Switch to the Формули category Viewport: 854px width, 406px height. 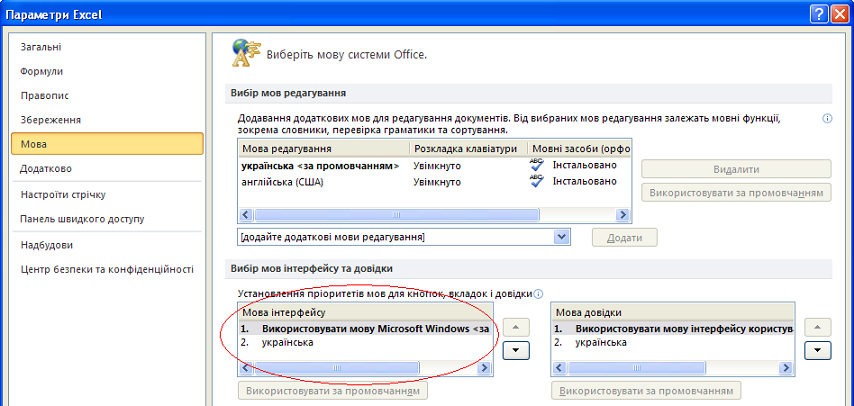pos(42,71)
